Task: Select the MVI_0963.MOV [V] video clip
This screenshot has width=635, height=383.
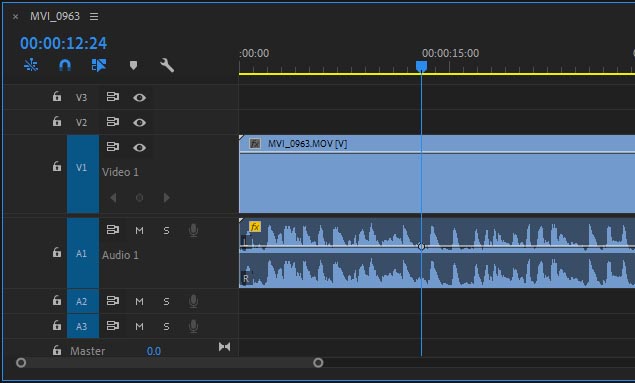Action: tap(437, 174)
